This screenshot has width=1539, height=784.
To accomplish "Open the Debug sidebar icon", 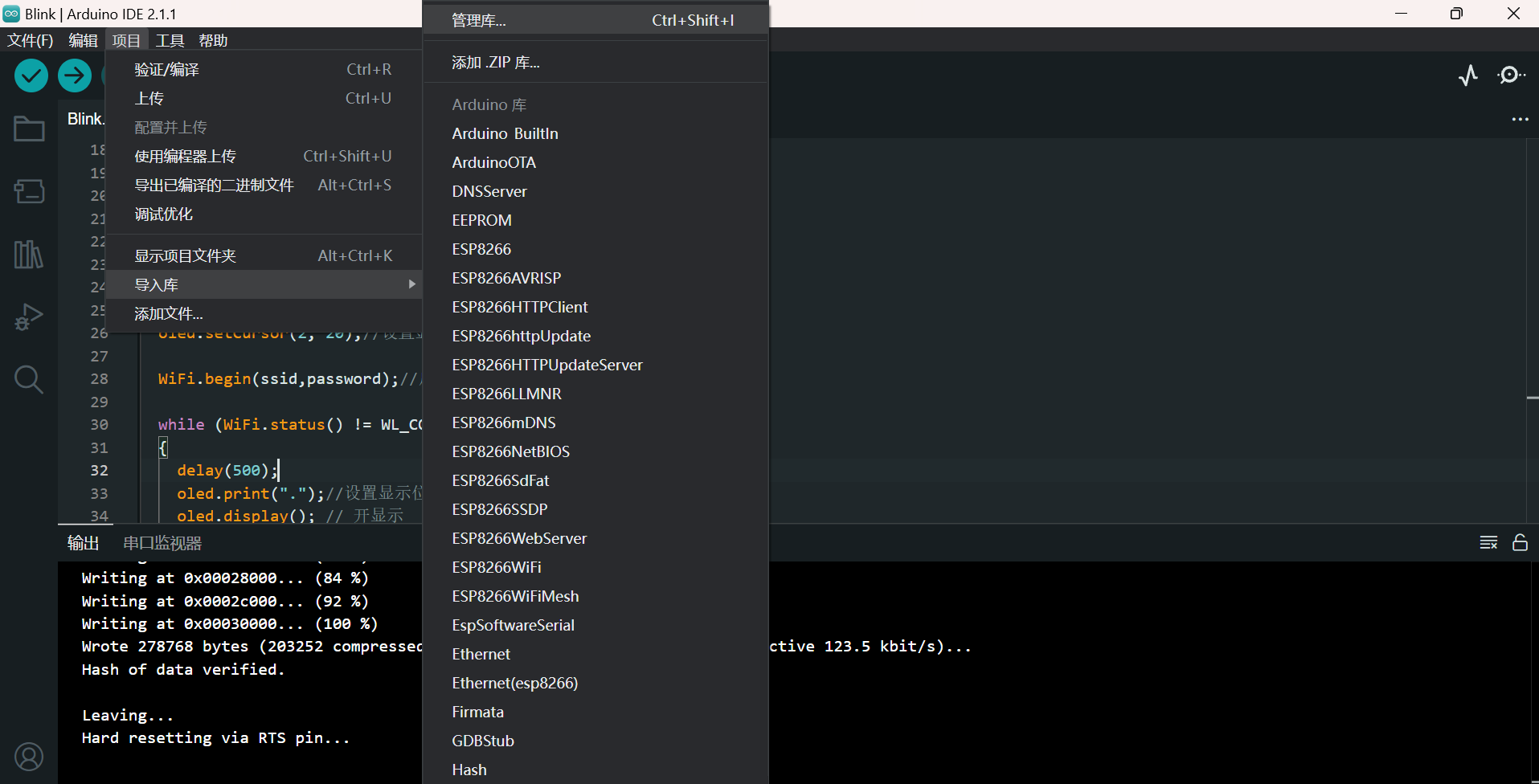I will click(x=29, y=317).
